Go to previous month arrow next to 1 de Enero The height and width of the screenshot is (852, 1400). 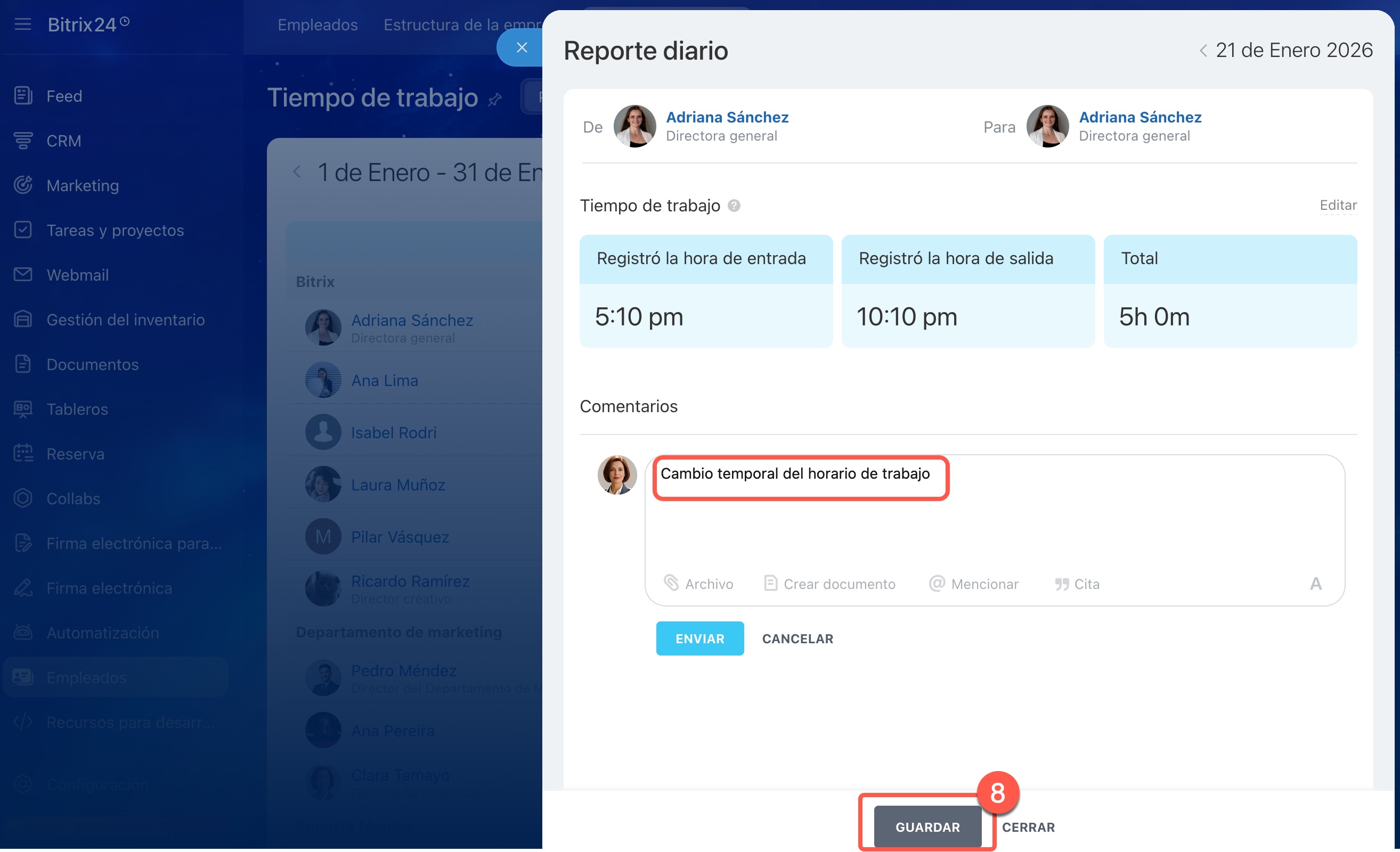tap(297, 171)
